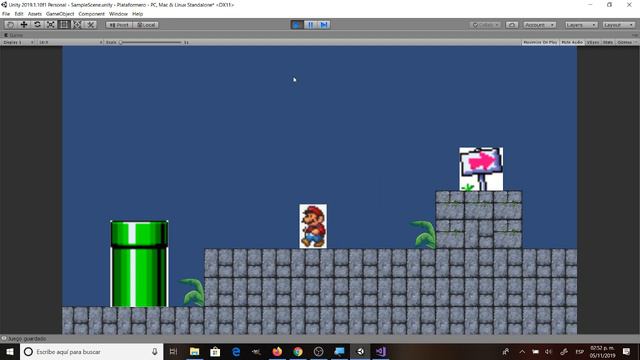This screenshot has width=640, height=360.
Task: Open Visual Studio from taskbar
Action: pyautogui.click(x=381, y=351)
